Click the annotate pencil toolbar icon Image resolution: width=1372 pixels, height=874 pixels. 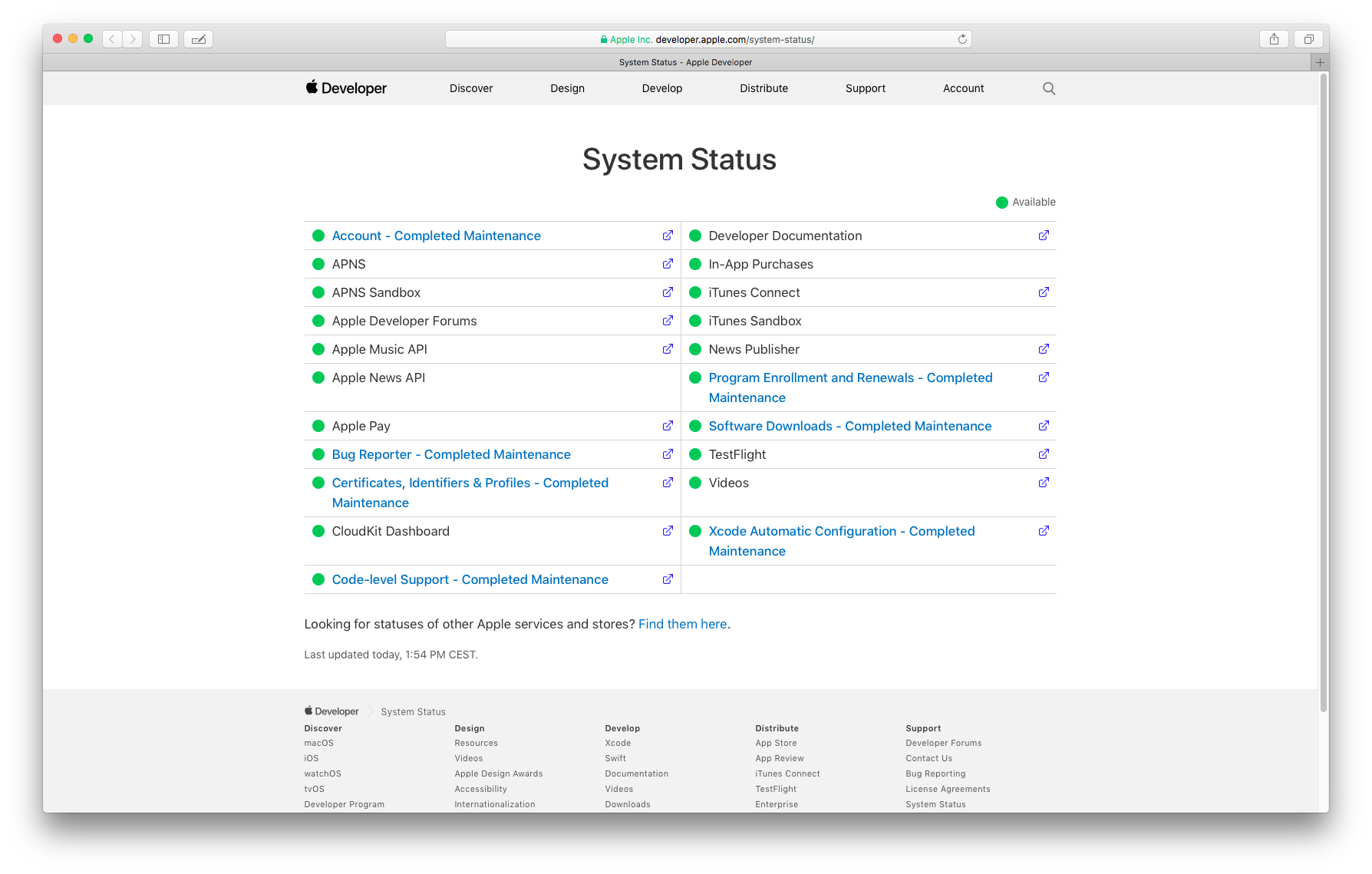click(199, 39)
